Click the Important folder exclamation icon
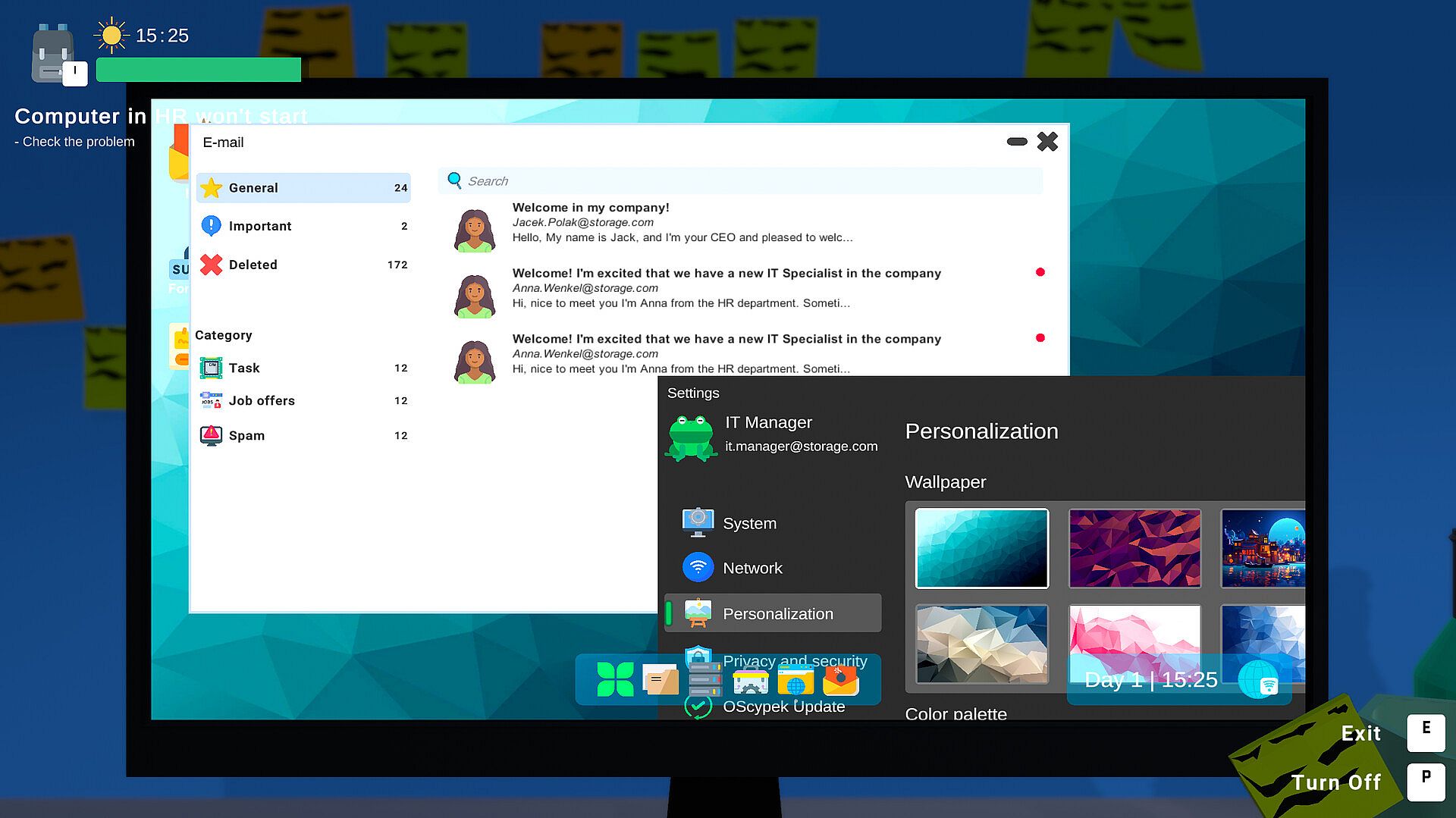 [212, 226]
